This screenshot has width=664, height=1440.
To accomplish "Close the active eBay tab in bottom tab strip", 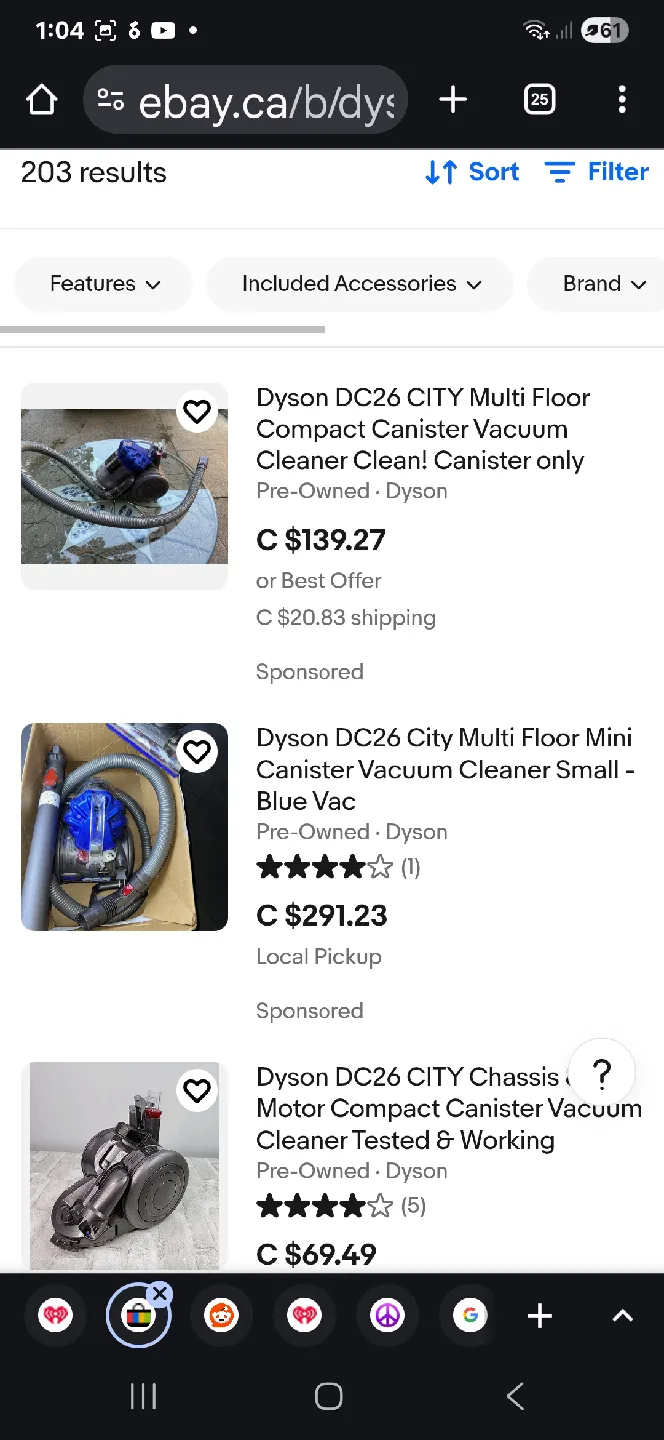I will point(160,1293).
